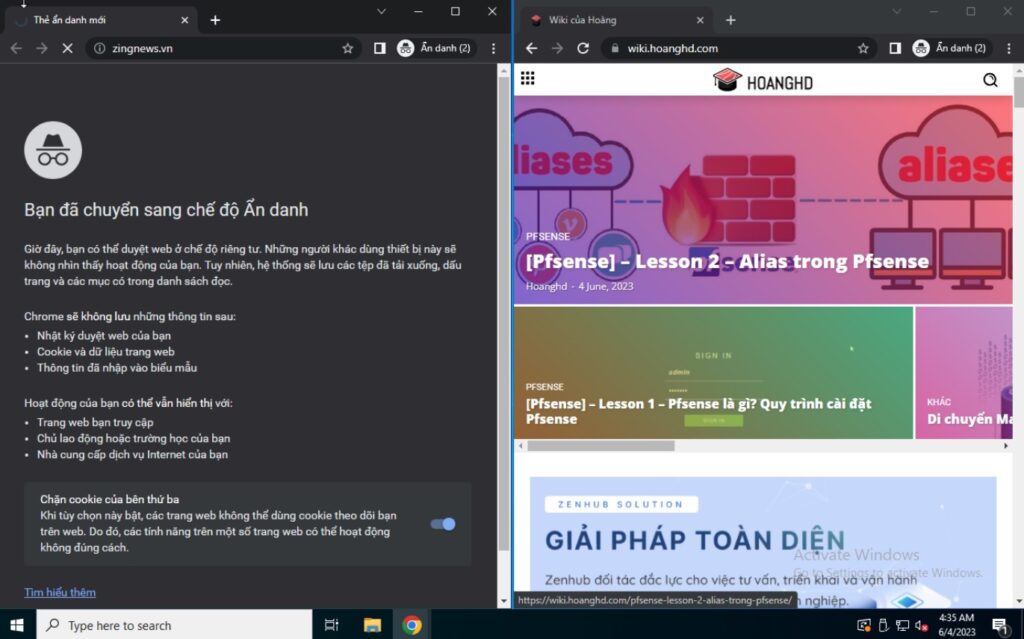Bookmark zingnews.vn with the star icon
Screen dimensions: 1024x639
(347, 48)
